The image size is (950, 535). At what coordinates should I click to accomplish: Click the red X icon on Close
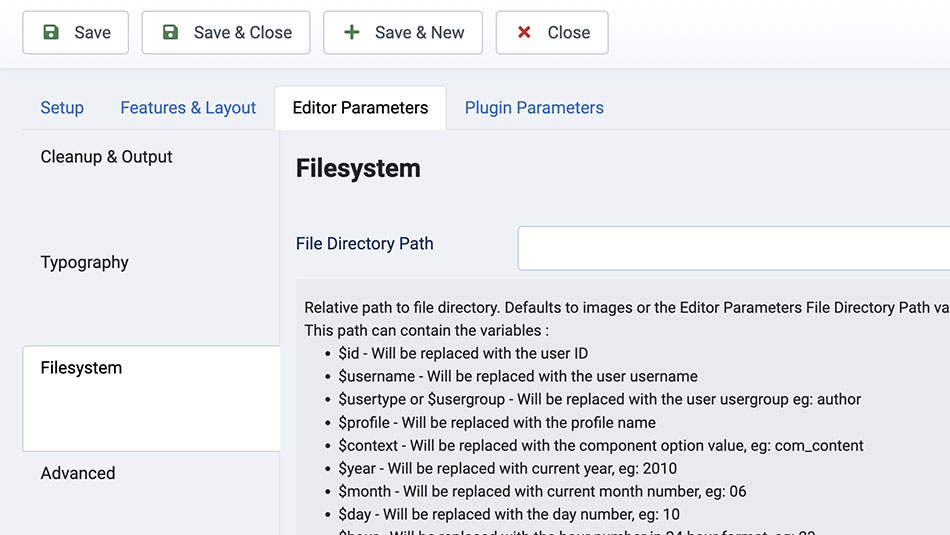click(524, 33)
